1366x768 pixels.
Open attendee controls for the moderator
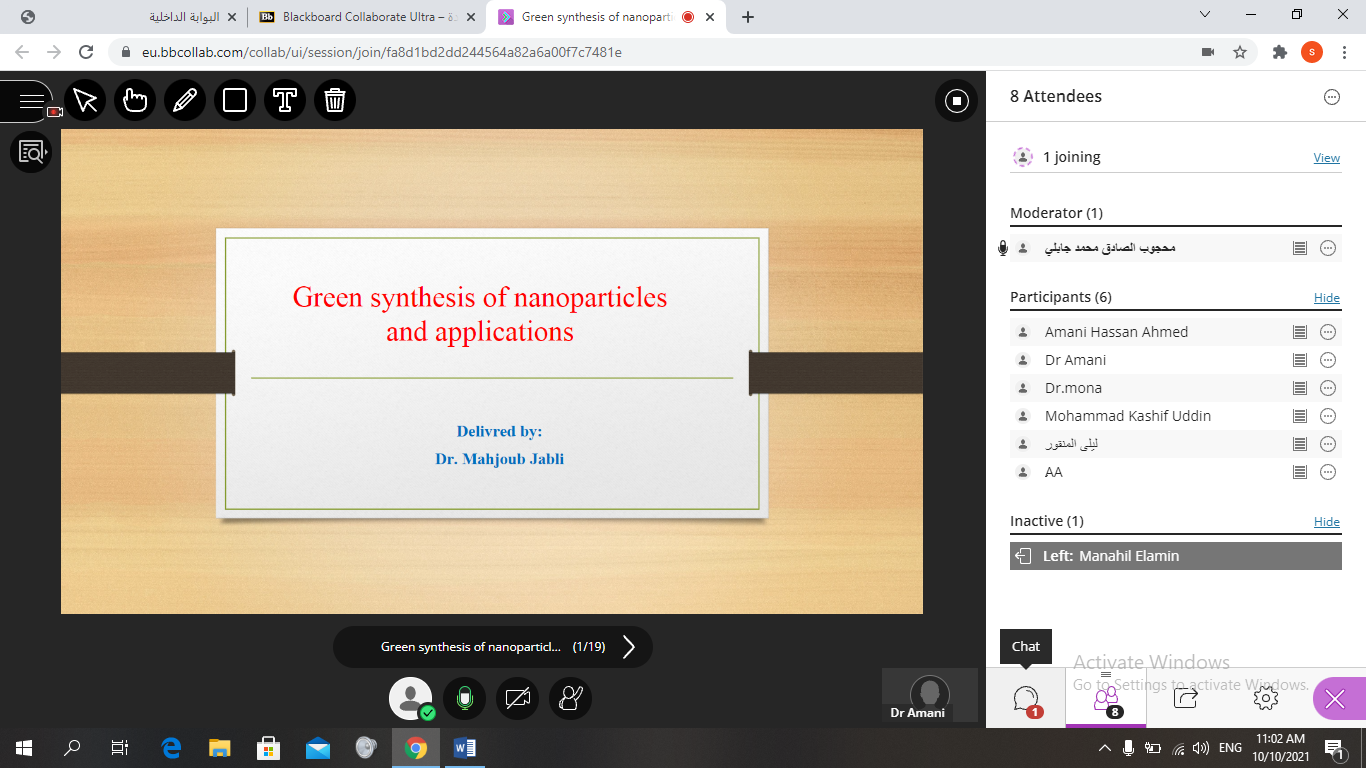(x=1328, y=248)
